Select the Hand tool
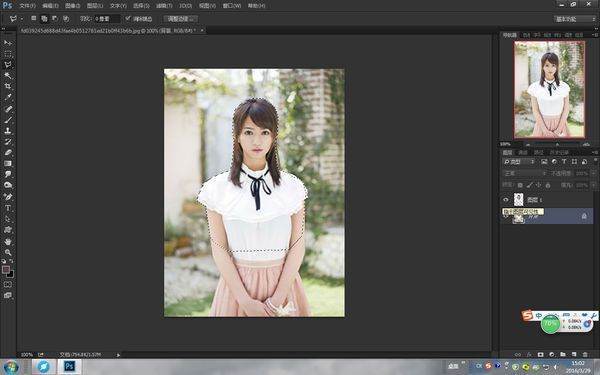The height and width of the screenshot is (375, 600). [8, 241]
